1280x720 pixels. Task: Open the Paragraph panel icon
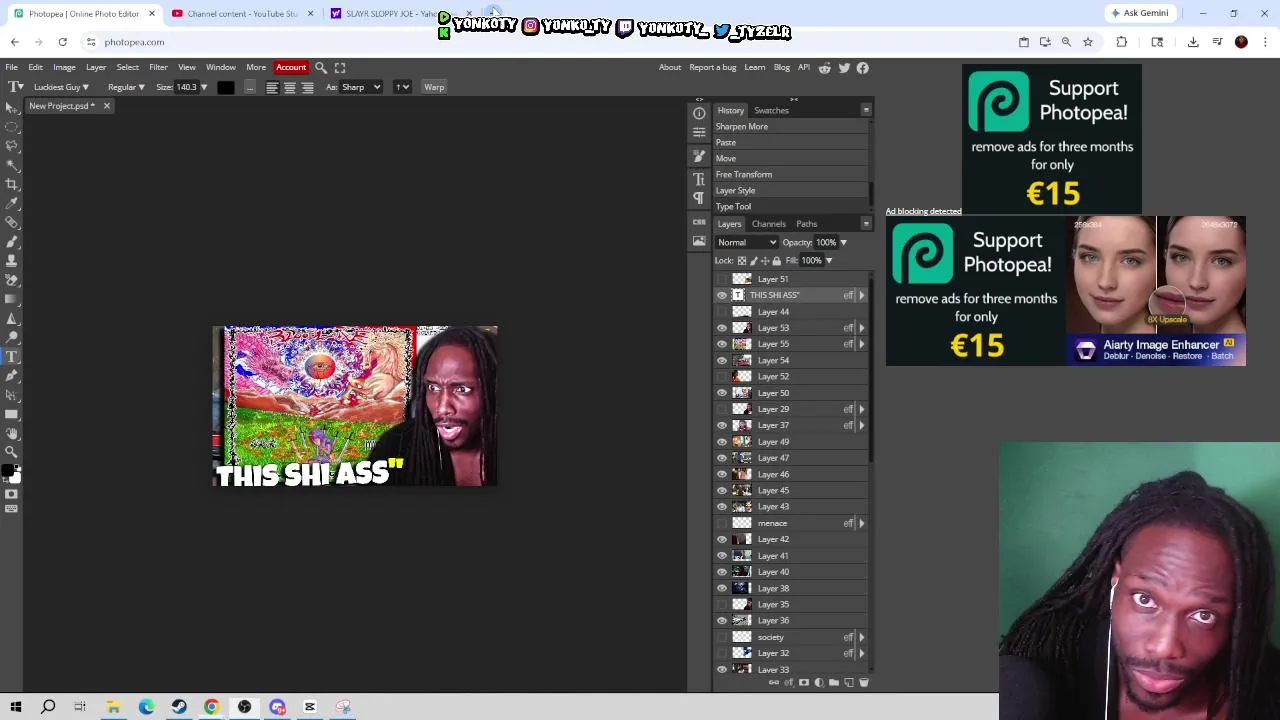point(699,198)
